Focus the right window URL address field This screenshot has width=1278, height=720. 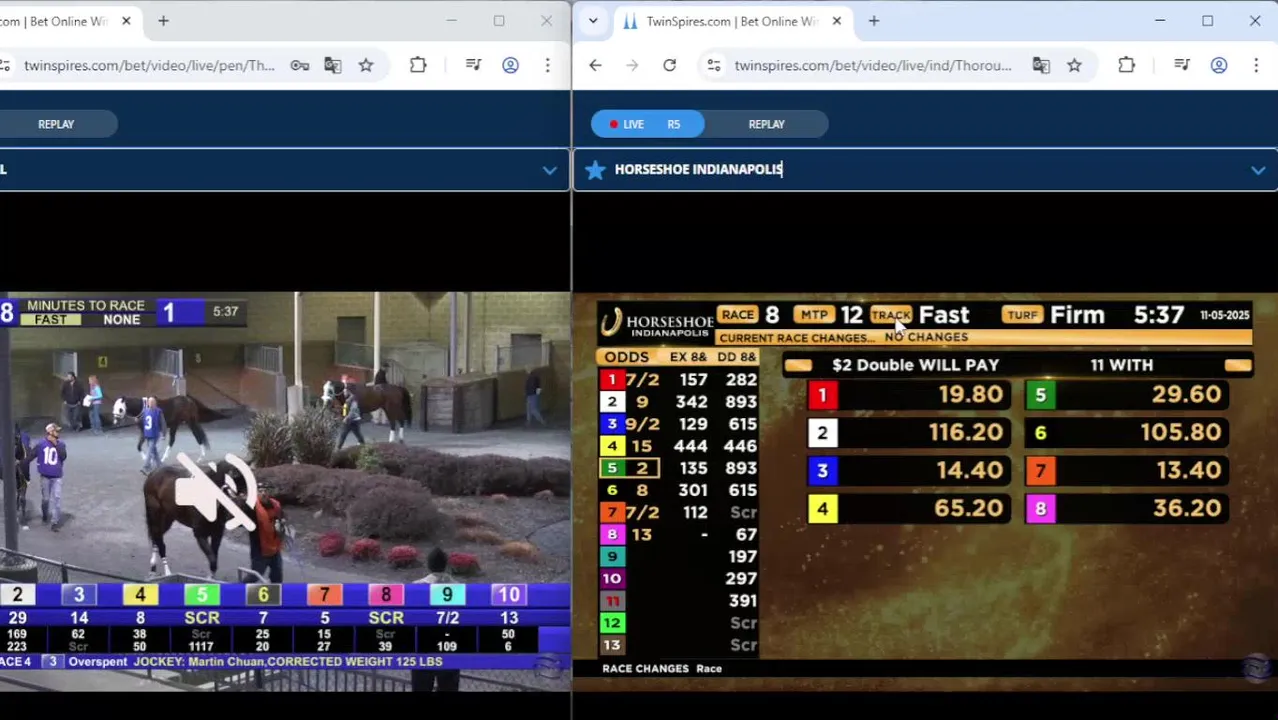(x=872, y=65)
